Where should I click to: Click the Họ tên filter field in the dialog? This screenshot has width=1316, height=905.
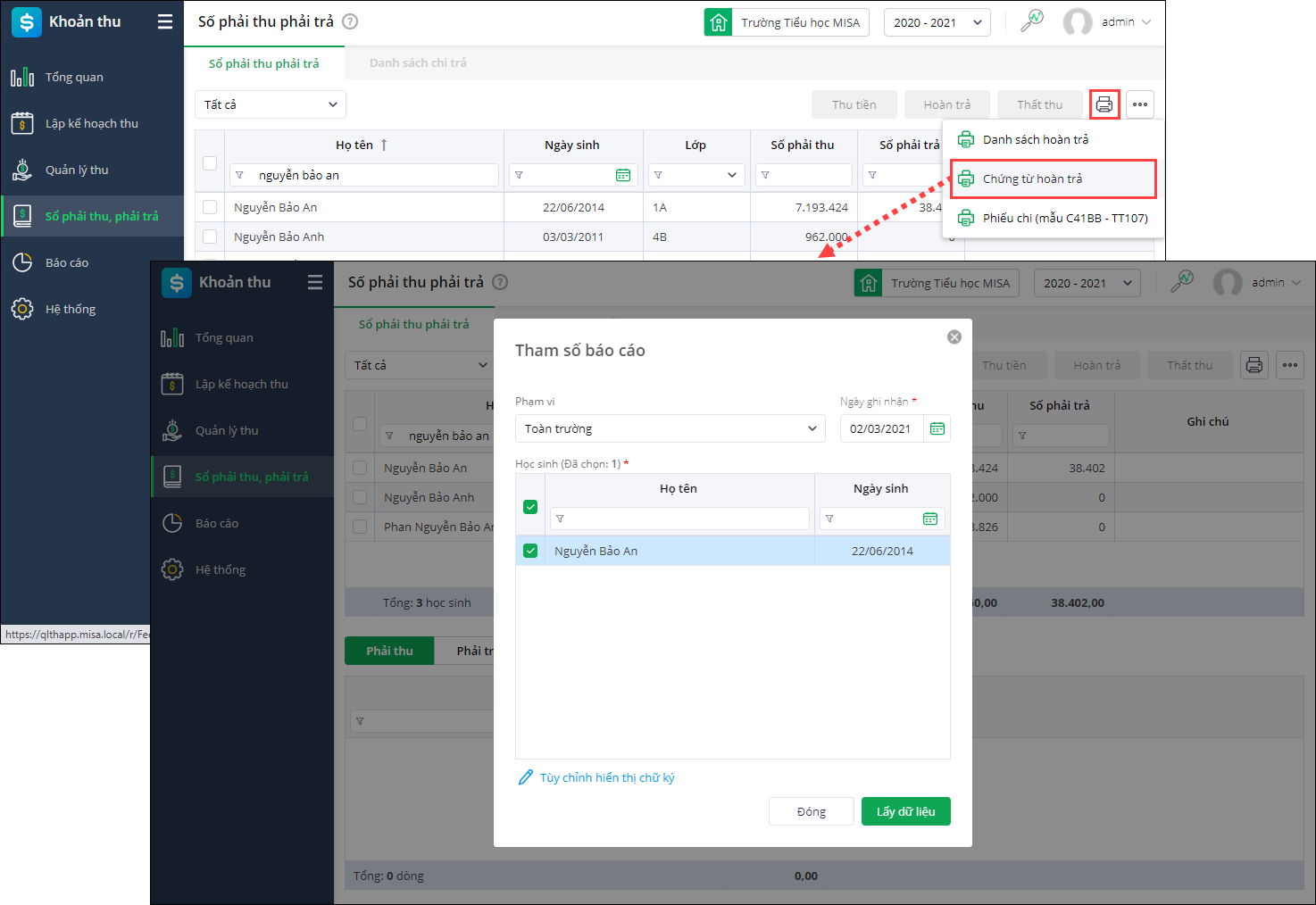tap(679, 519)
